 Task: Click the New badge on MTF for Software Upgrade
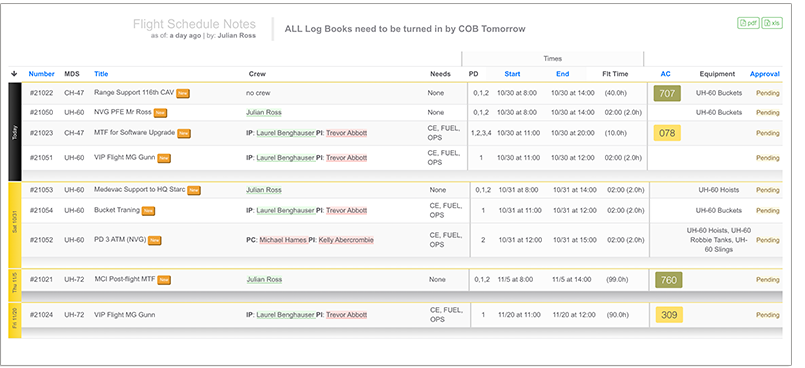(184, 133)
